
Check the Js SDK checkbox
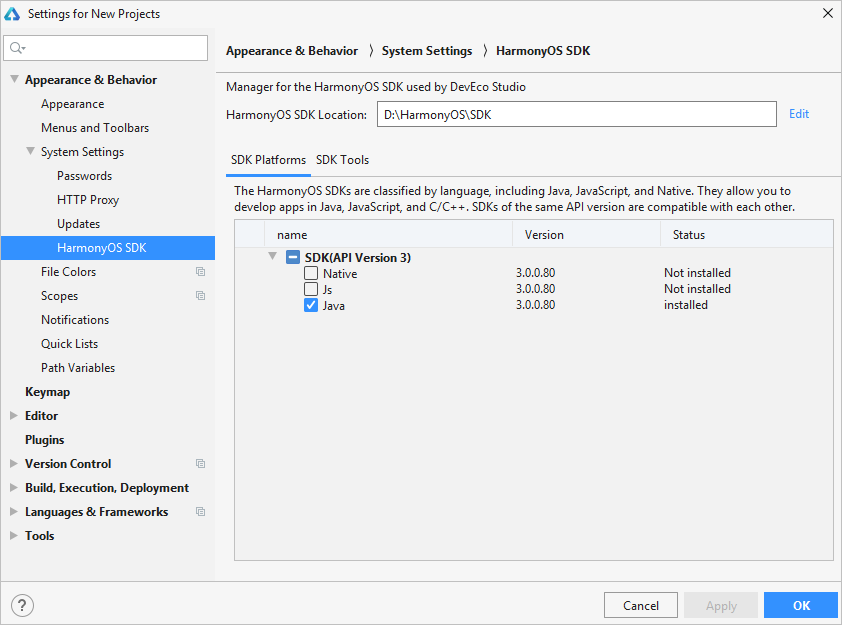tap(311, 289)
